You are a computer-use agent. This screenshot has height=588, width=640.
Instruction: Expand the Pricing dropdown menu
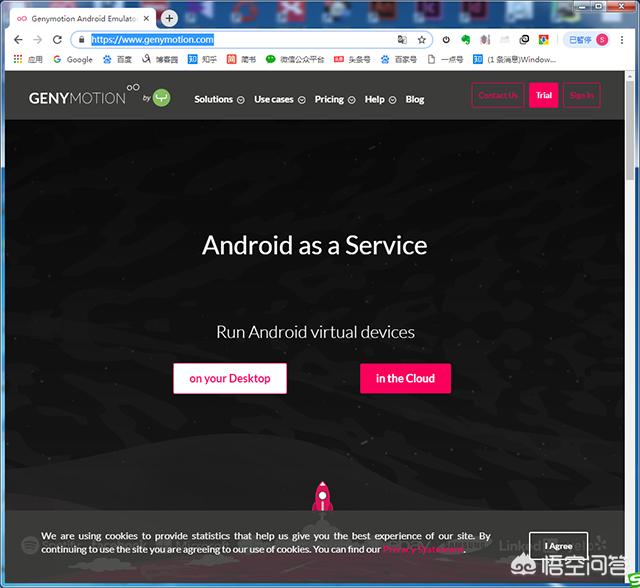click(335, 100)
